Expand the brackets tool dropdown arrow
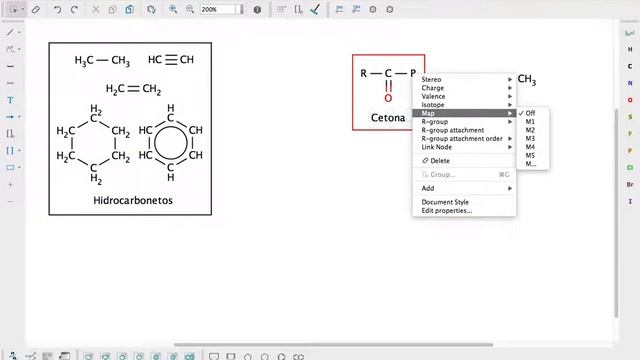This screenshot has height=360, width=640. 20,151
